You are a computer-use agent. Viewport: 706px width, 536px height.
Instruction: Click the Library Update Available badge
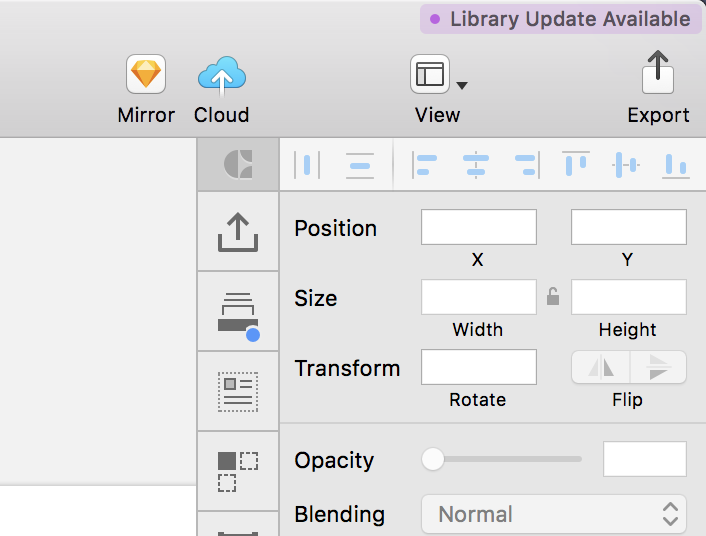click(560, 19)
